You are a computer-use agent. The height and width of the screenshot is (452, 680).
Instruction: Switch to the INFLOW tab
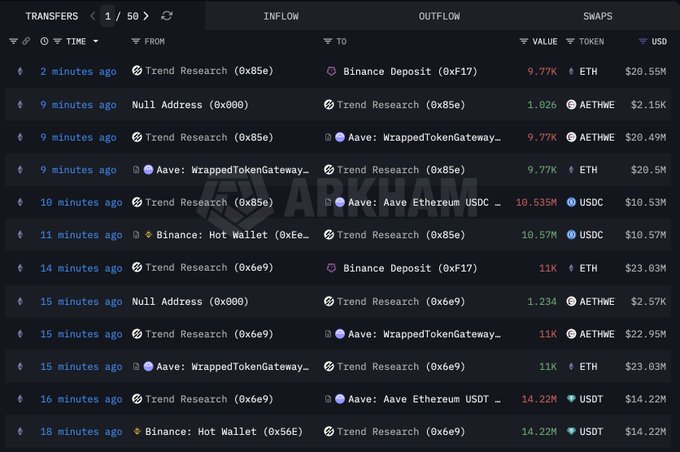click(280, 16)
